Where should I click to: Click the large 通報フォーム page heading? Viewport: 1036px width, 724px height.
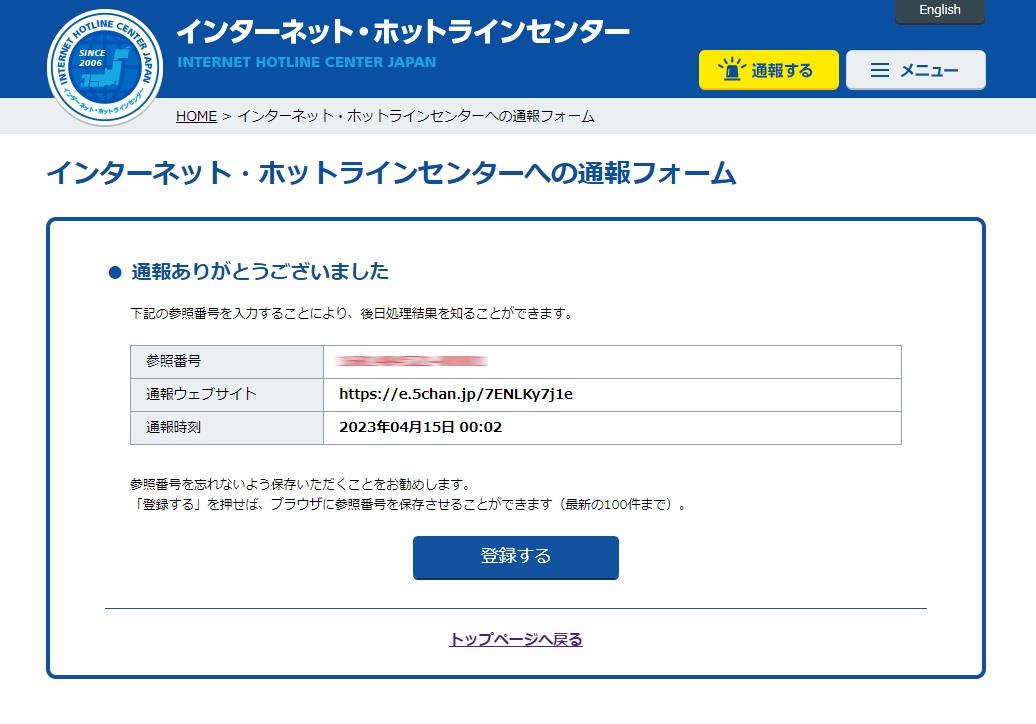(391, 174)
